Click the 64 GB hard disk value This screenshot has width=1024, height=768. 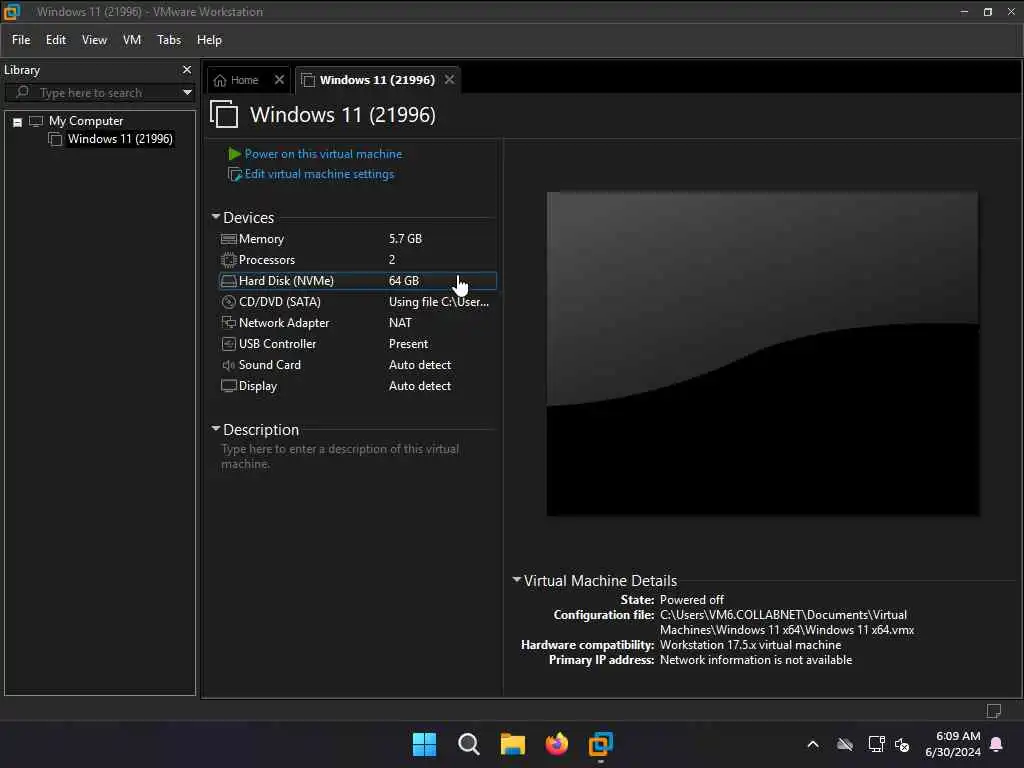(x=404, y=281)
